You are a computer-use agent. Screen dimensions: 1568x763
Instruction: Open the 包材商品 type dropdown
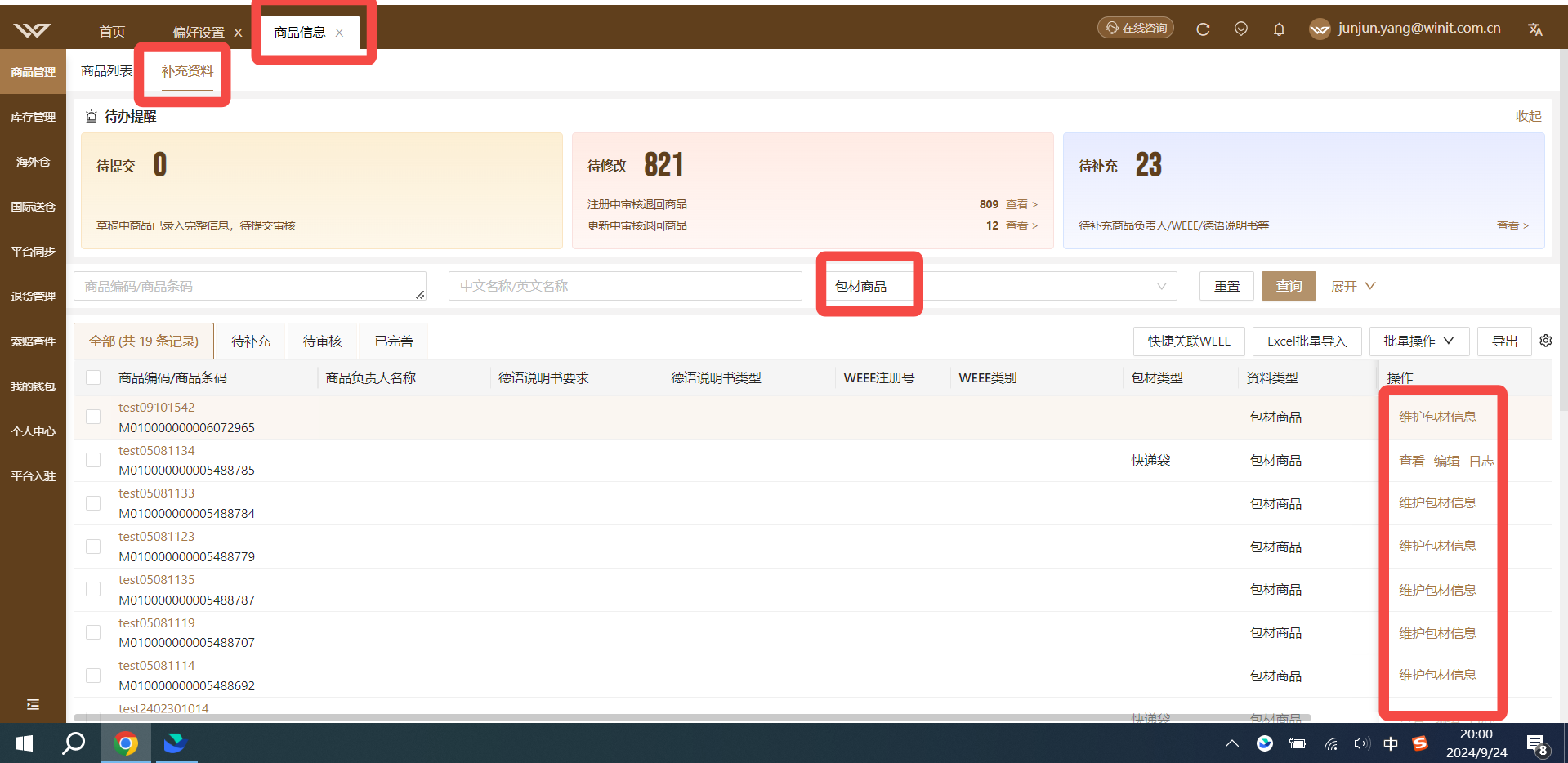tap(1000, 286)
